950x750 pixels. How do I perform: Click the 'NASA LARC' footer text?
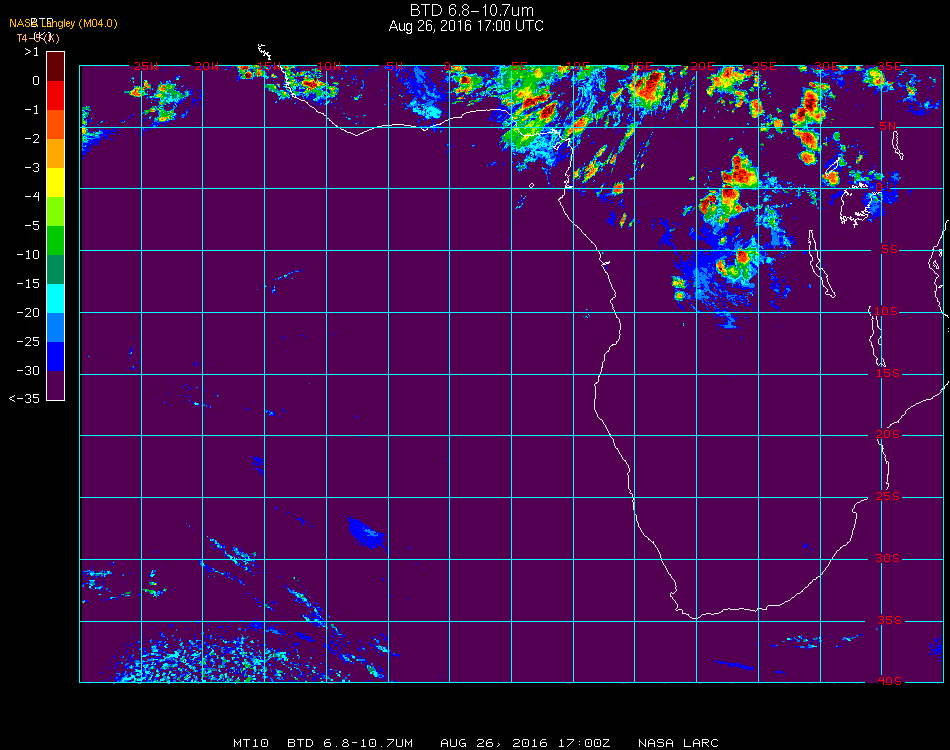point(679,743)
